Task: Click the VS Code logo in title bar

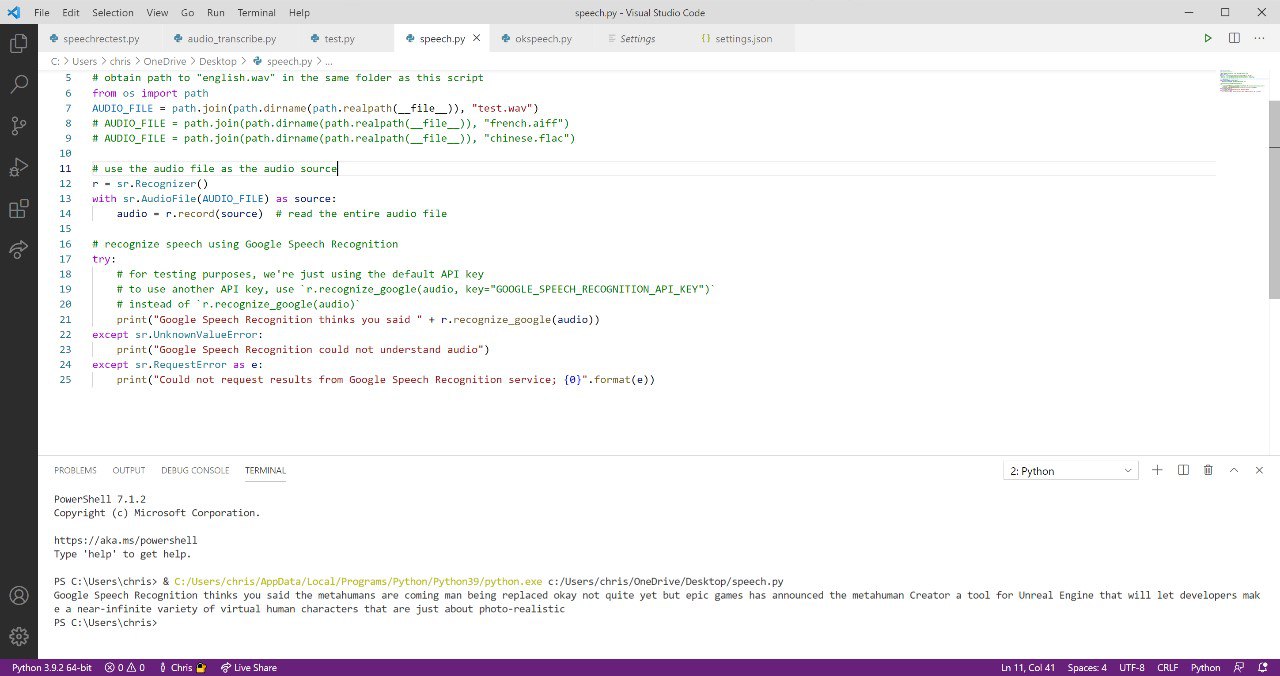Action: pyautogui.click(x=14, y=12)
